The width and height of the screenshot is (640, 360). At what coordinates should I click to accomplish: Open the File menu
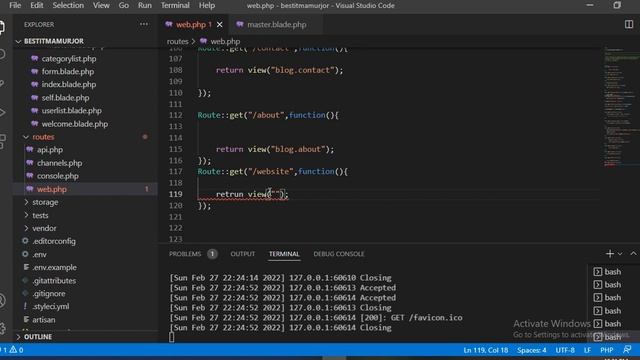(x=15, y=5)
